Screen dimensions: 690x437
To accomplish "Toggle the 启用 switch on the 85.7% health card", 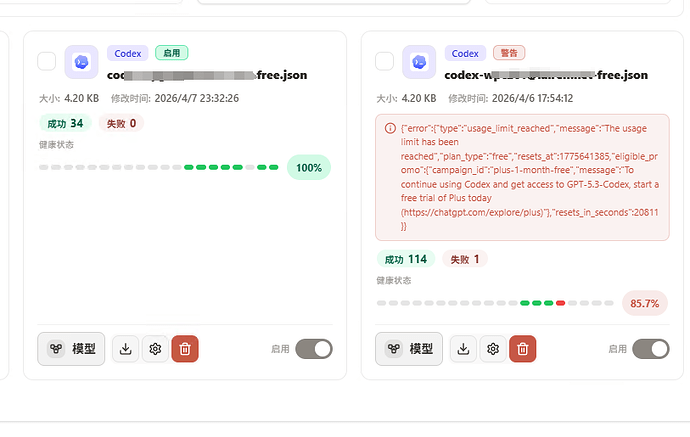I will (x=651, y=349).
